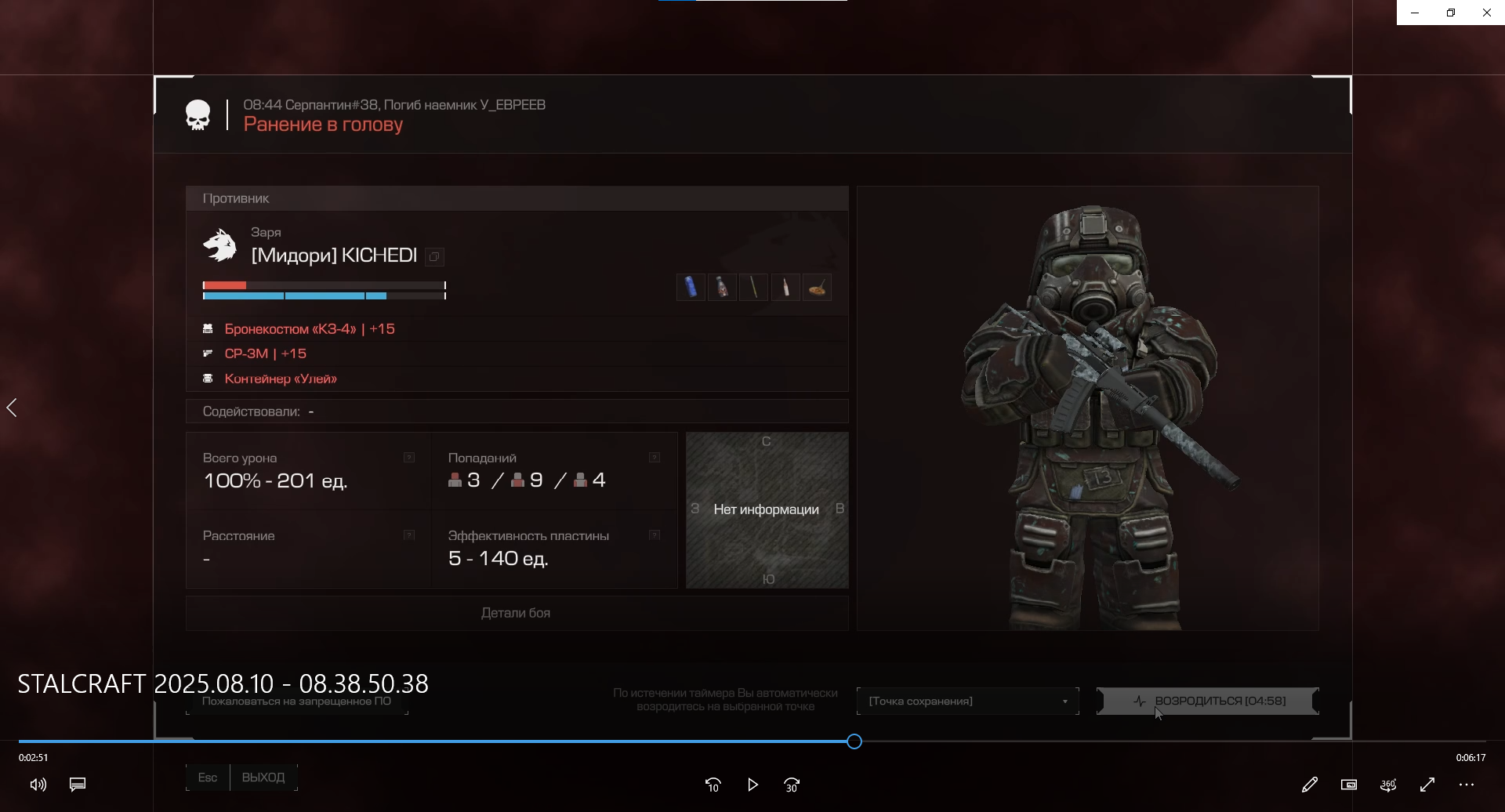Click the enemy blue armor bar
The height and width of the screenshot is (812, 1505).
tap(324, 296)
